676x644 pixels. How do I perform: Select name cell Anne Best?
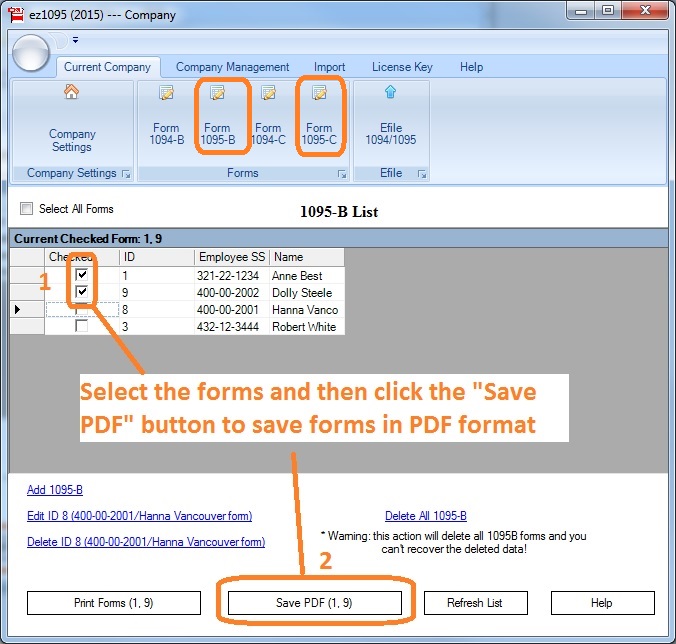click(307, 275)
